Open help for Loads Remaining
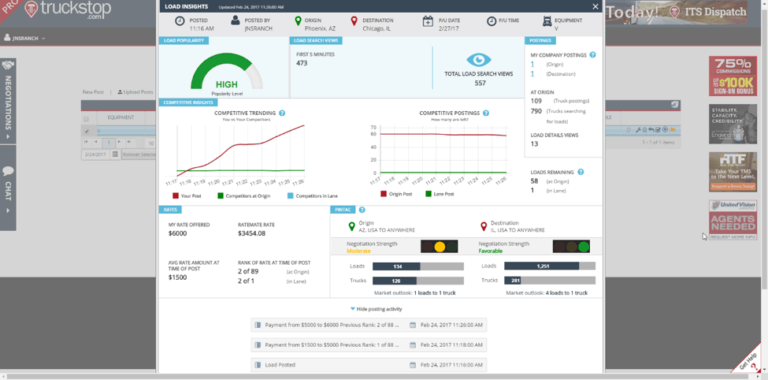Screen dimensions: 768x380 click(581, 172)
